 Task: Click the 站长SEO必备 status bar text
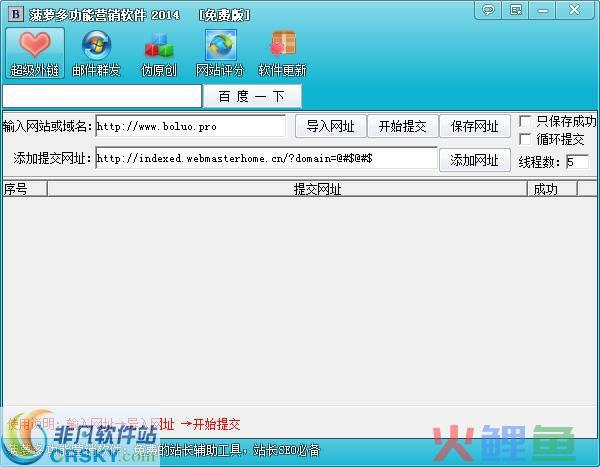286,451
